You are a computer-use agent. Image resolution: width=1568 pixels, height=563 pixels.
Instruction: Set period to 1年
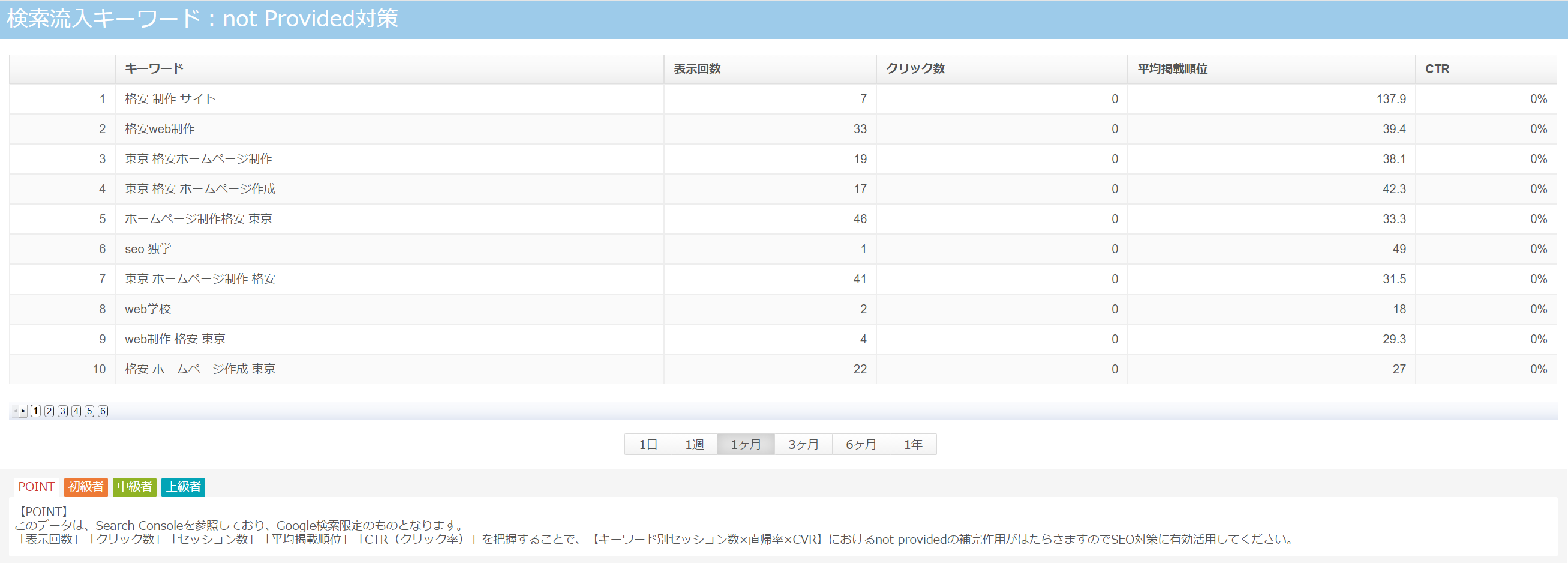[x=912, y=444]
